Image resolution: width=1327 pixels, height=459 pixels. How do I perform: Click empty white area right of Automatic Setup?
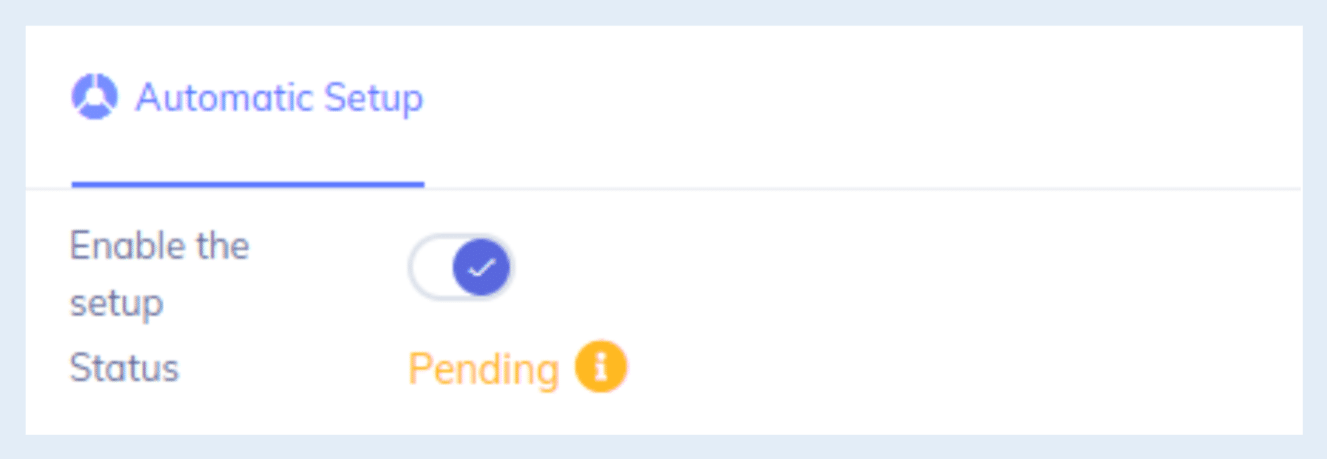coord(860,100)
